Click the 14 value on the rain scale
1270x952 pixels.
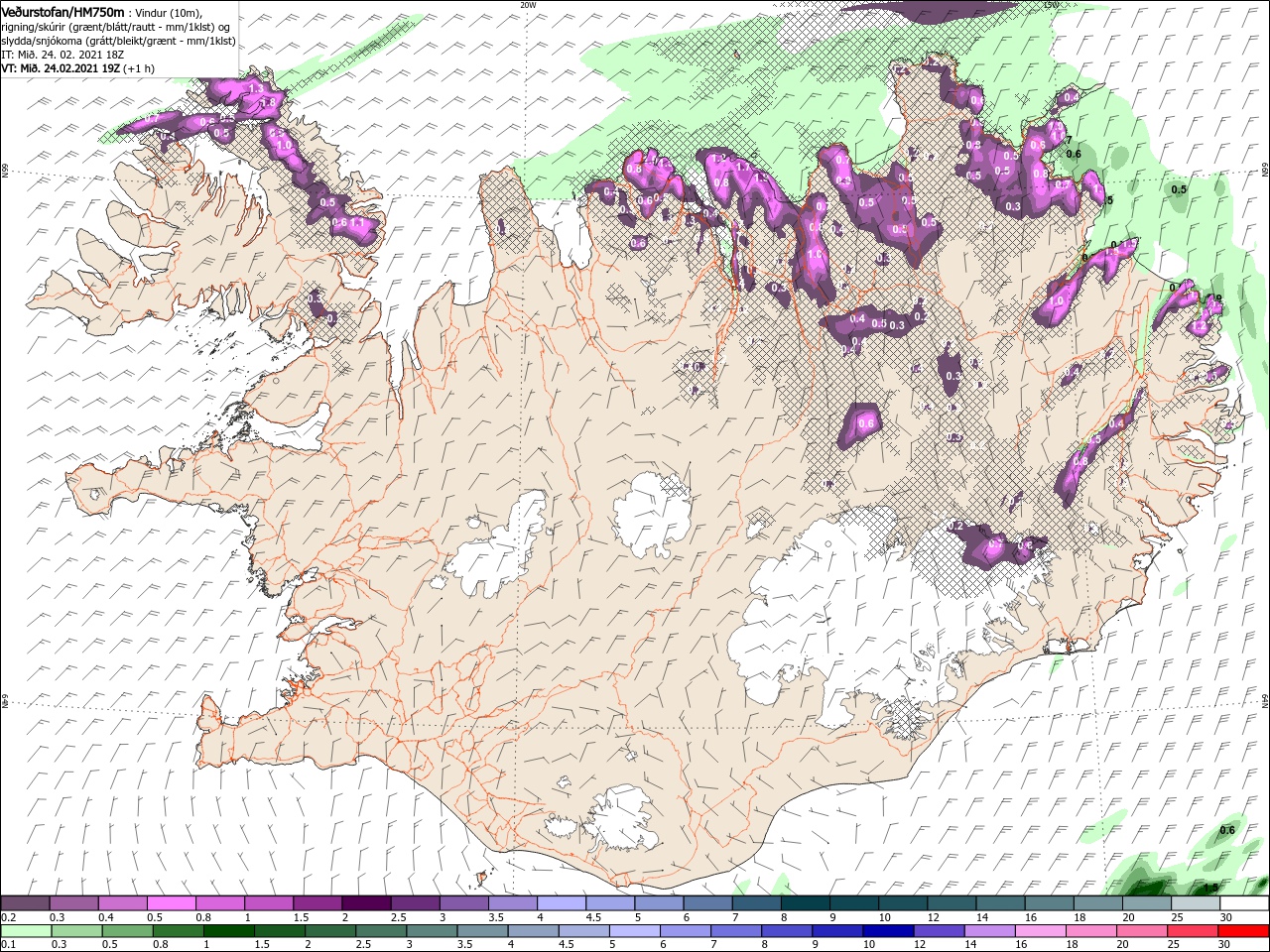(969, 945)
